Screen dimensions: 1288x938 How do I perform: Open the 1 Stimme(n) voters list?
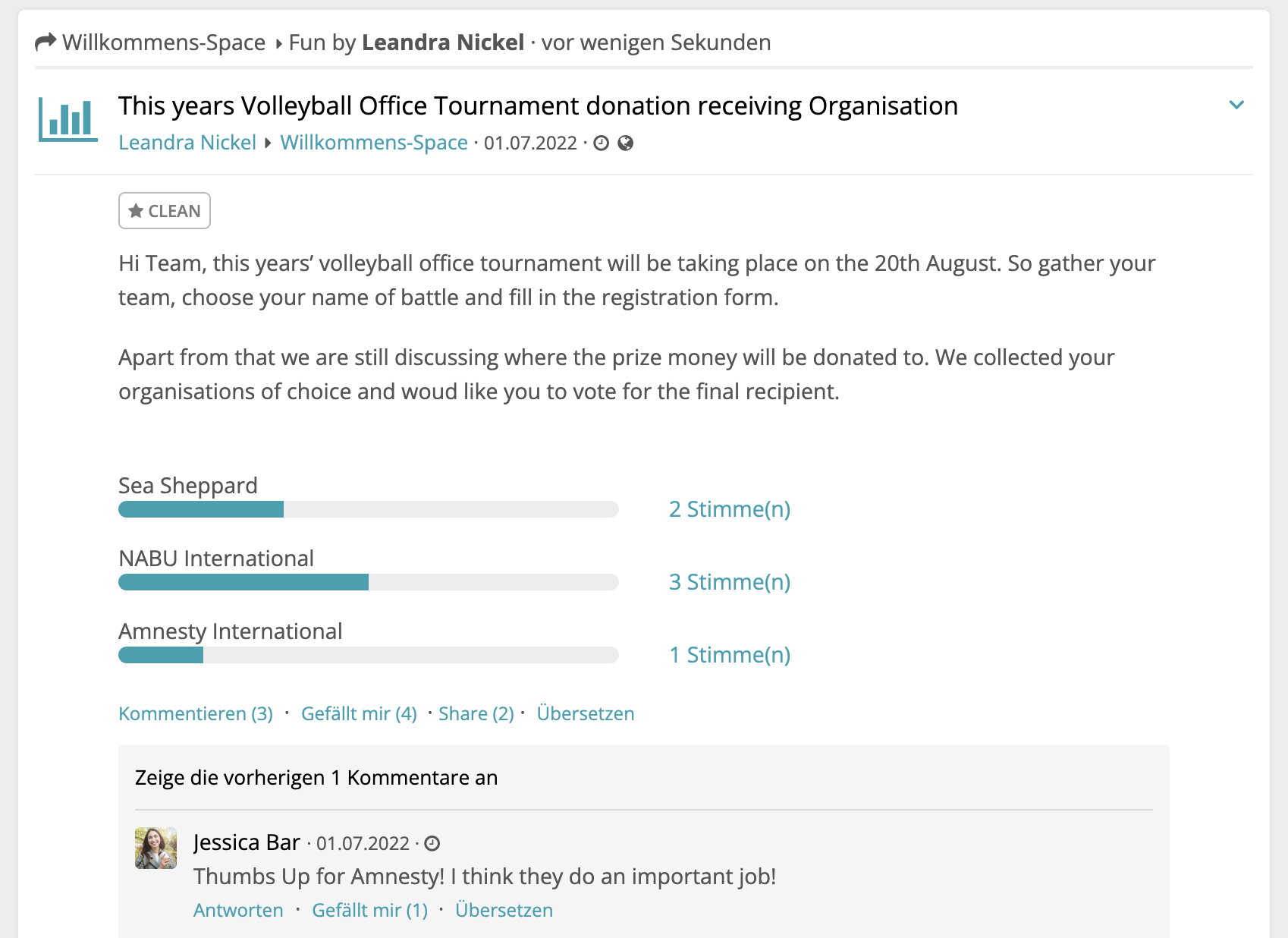(729, 655)
